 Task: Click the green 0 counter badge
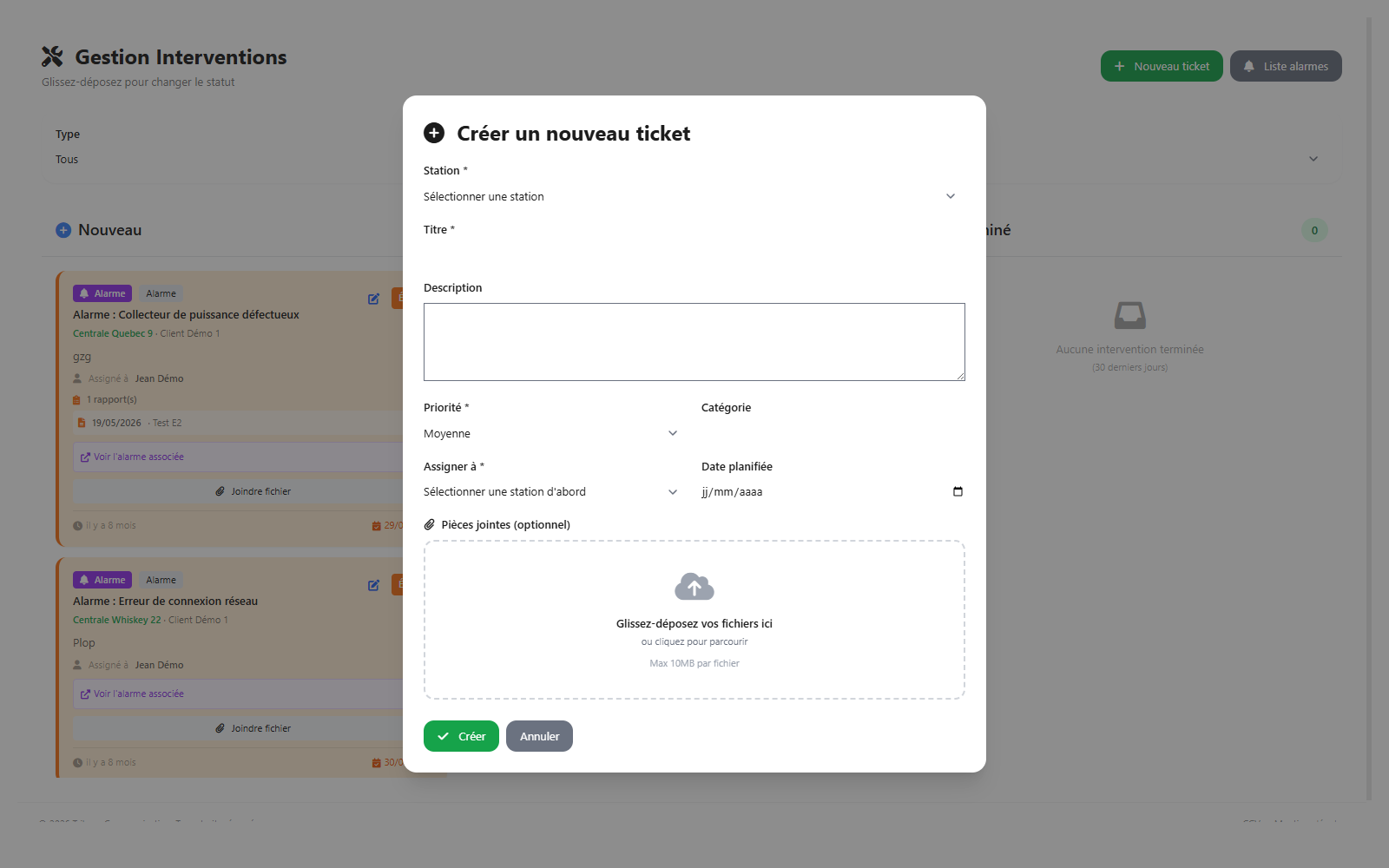[x=1314, y=230]
